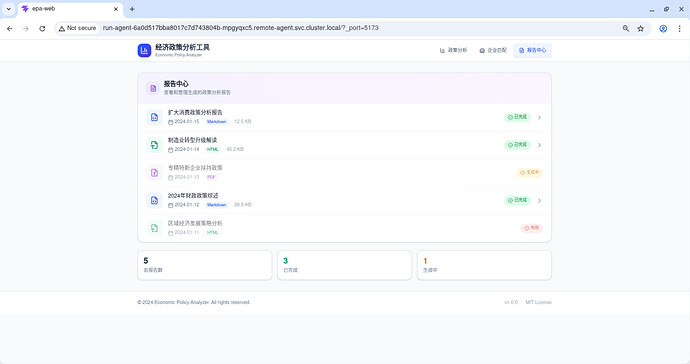Screen dimensions: 690x364
Task: Click the purple 报告中心 header document icon
Action: coord(153,88)
